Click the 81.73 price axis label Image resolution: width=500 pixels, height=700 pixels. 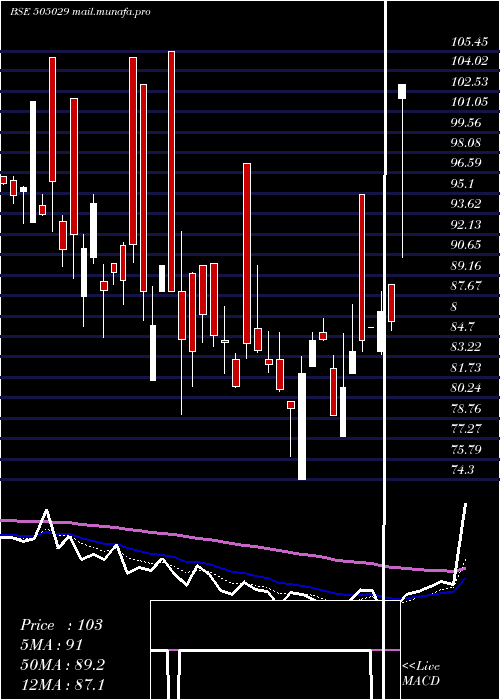tap(467, 367)
